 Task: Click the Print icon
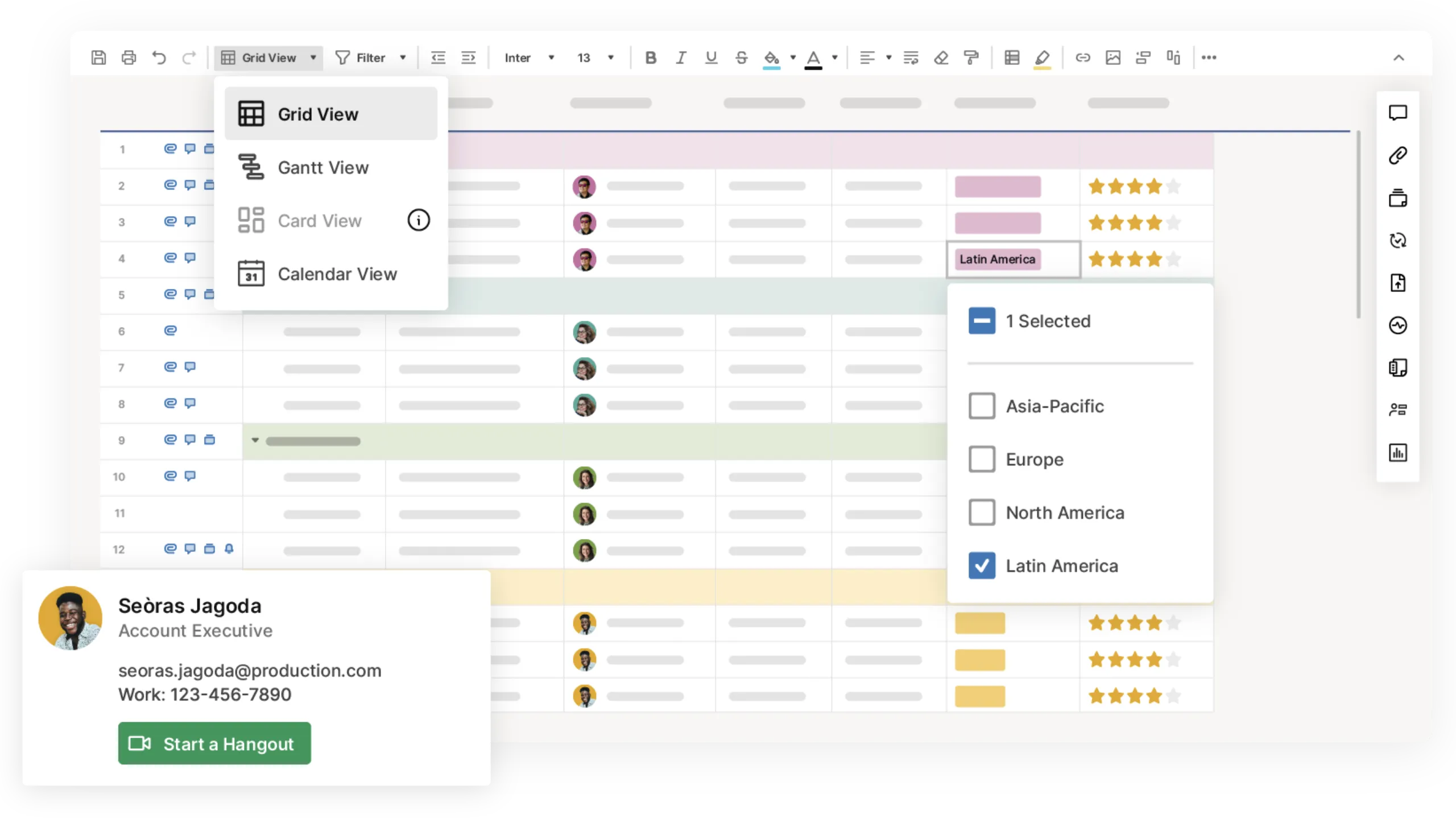pos(129,57)
